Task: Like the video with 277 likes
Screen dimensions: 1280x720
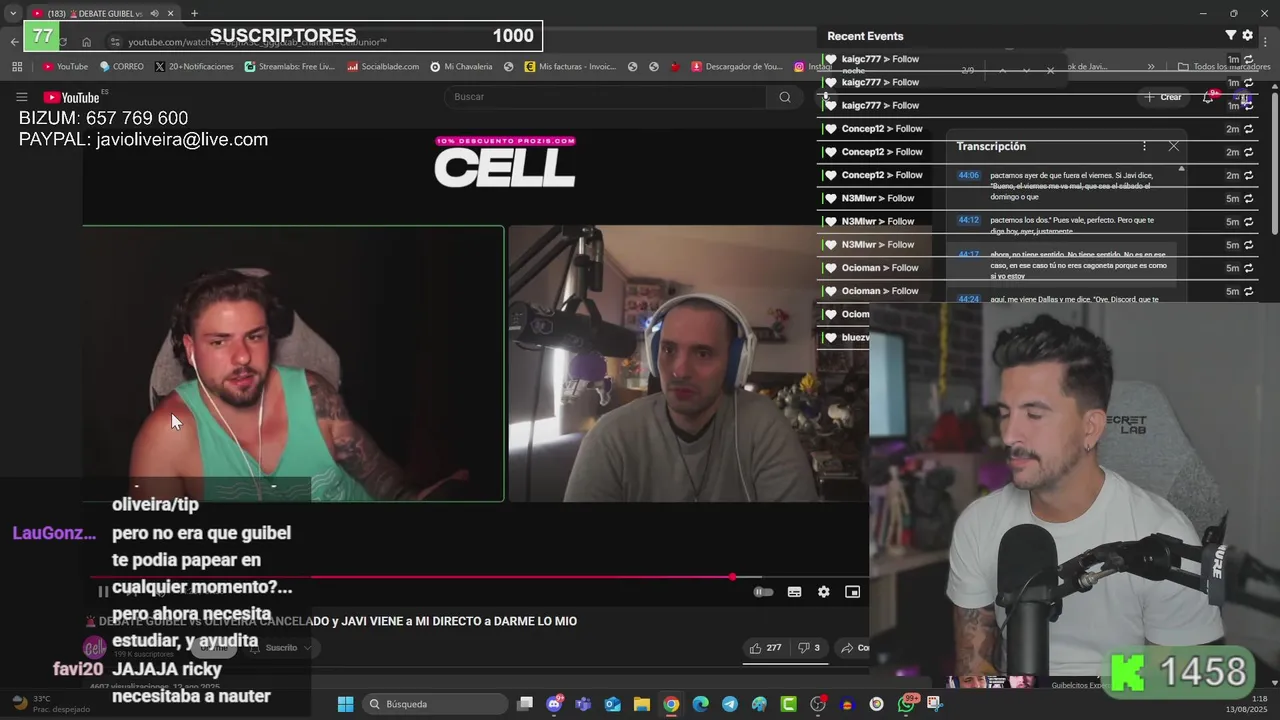Action: pos(765,648)
